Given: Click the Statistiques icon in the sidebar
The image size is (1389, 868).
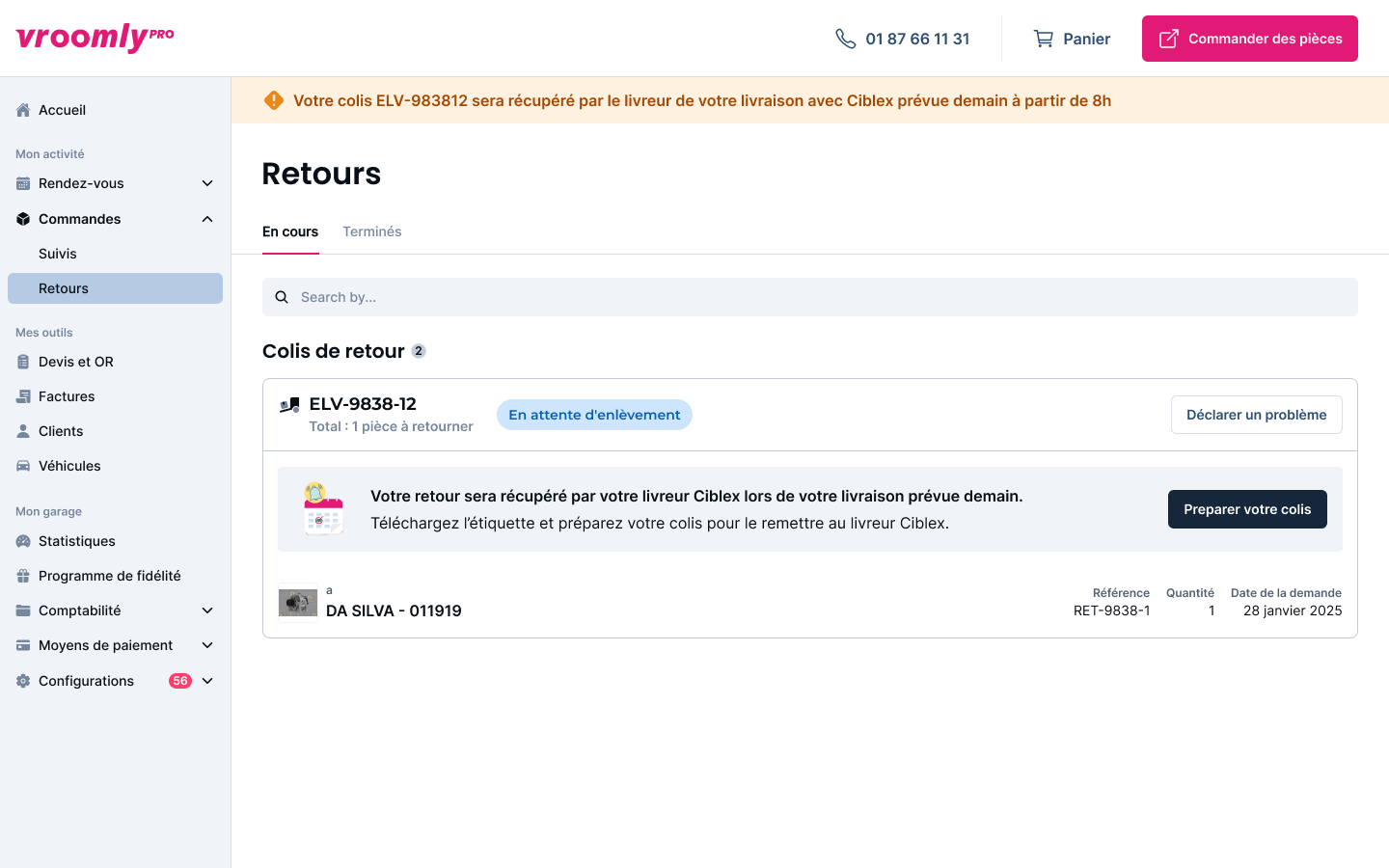Looking at the screenshot, I should point(23,541).
